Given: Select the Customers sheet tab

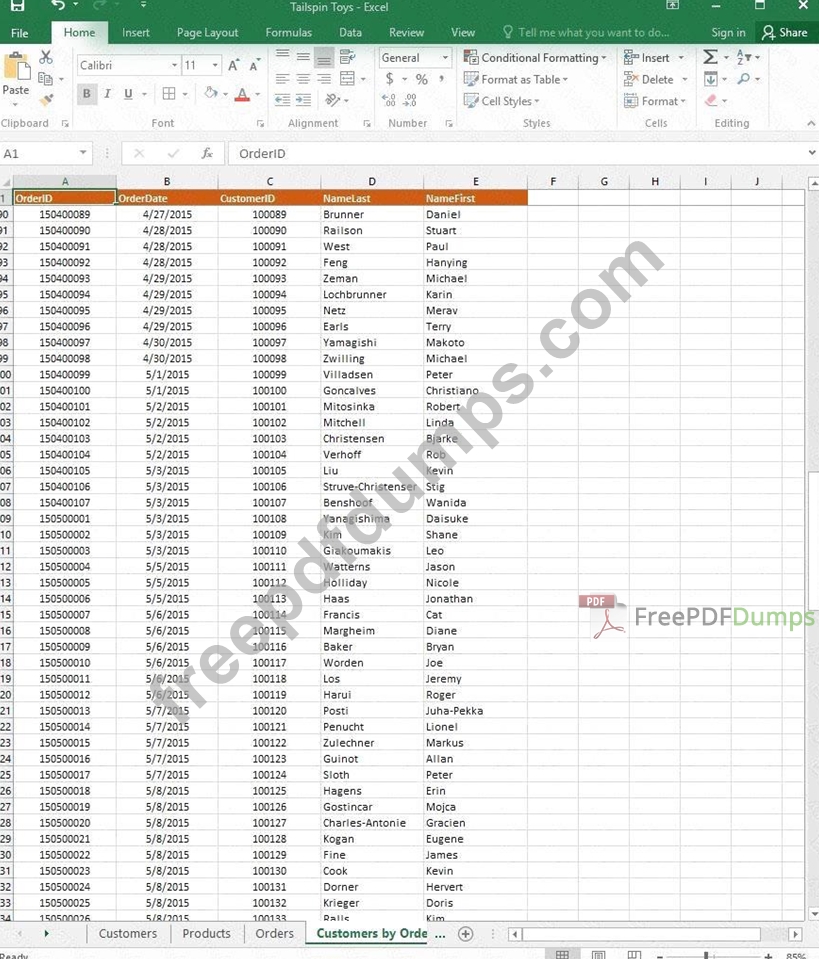Looking at the screenshot, I should 128,933.
